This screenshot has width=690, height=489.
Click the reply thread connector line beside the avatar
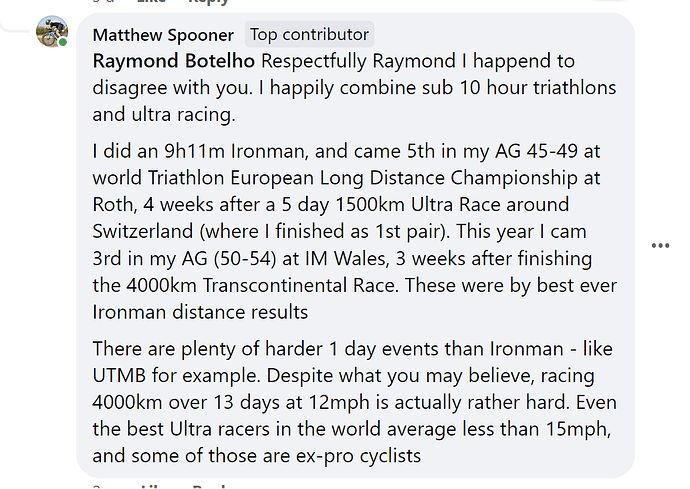point(13,26)
